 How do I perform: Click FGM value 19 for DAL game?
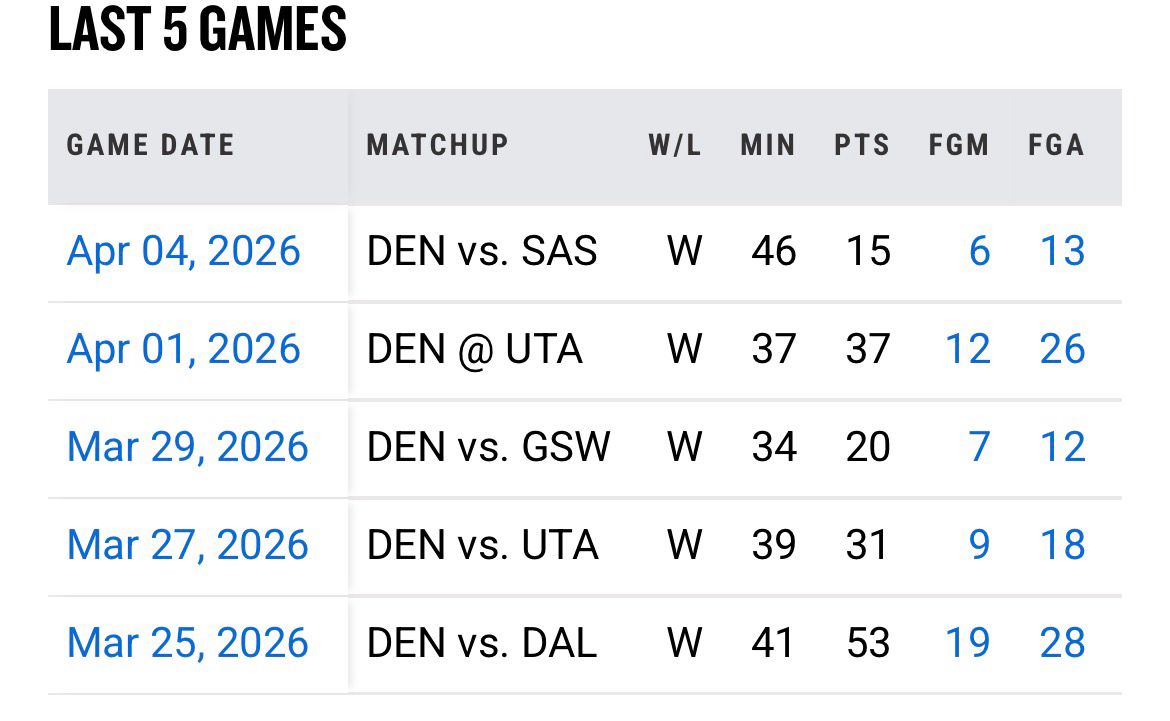point(967,643)
